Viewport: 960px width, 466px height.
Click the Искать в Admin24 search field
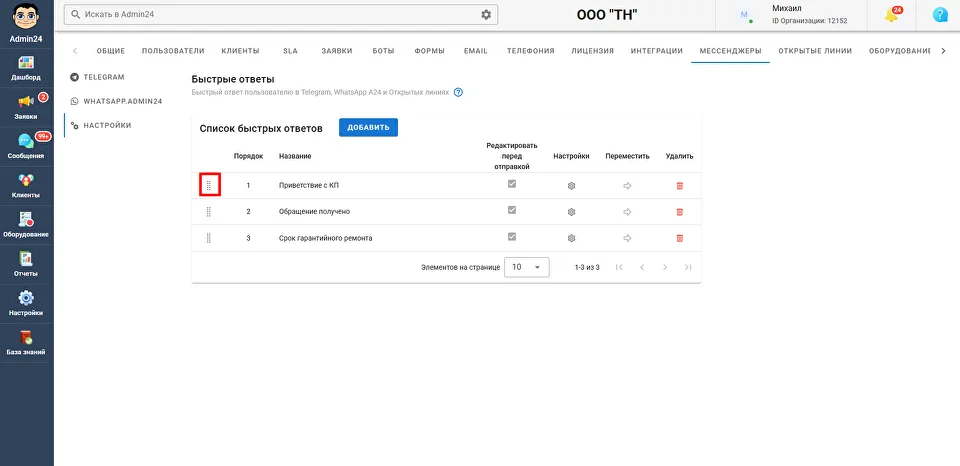[270, 15]
